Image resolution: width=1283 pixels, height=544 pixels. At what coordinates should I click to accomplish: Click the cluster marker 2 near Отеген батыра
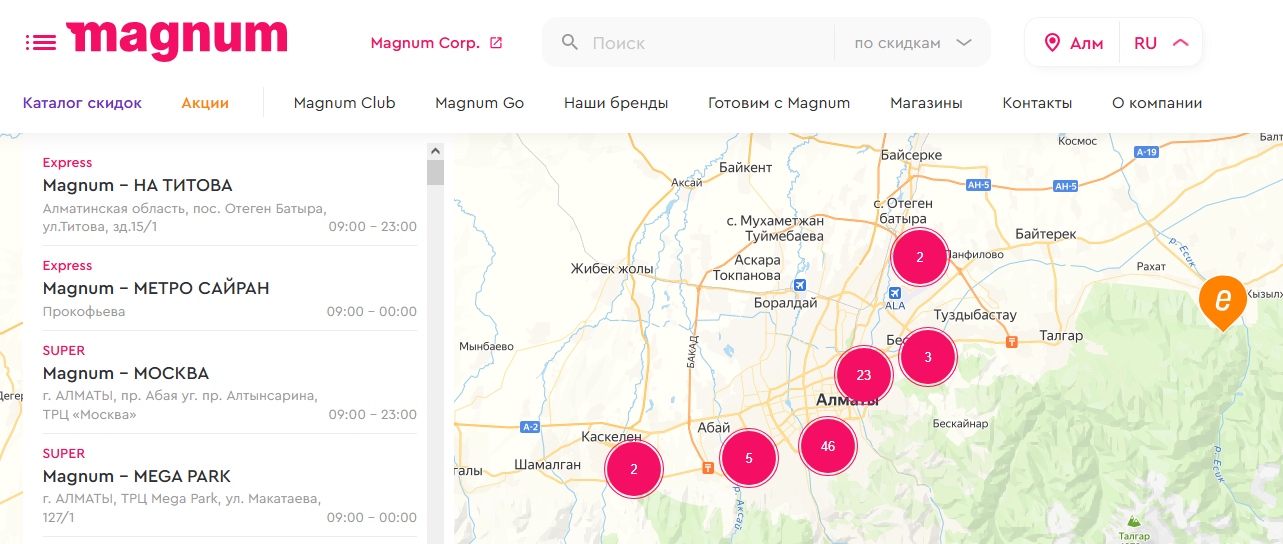[920, 257]
